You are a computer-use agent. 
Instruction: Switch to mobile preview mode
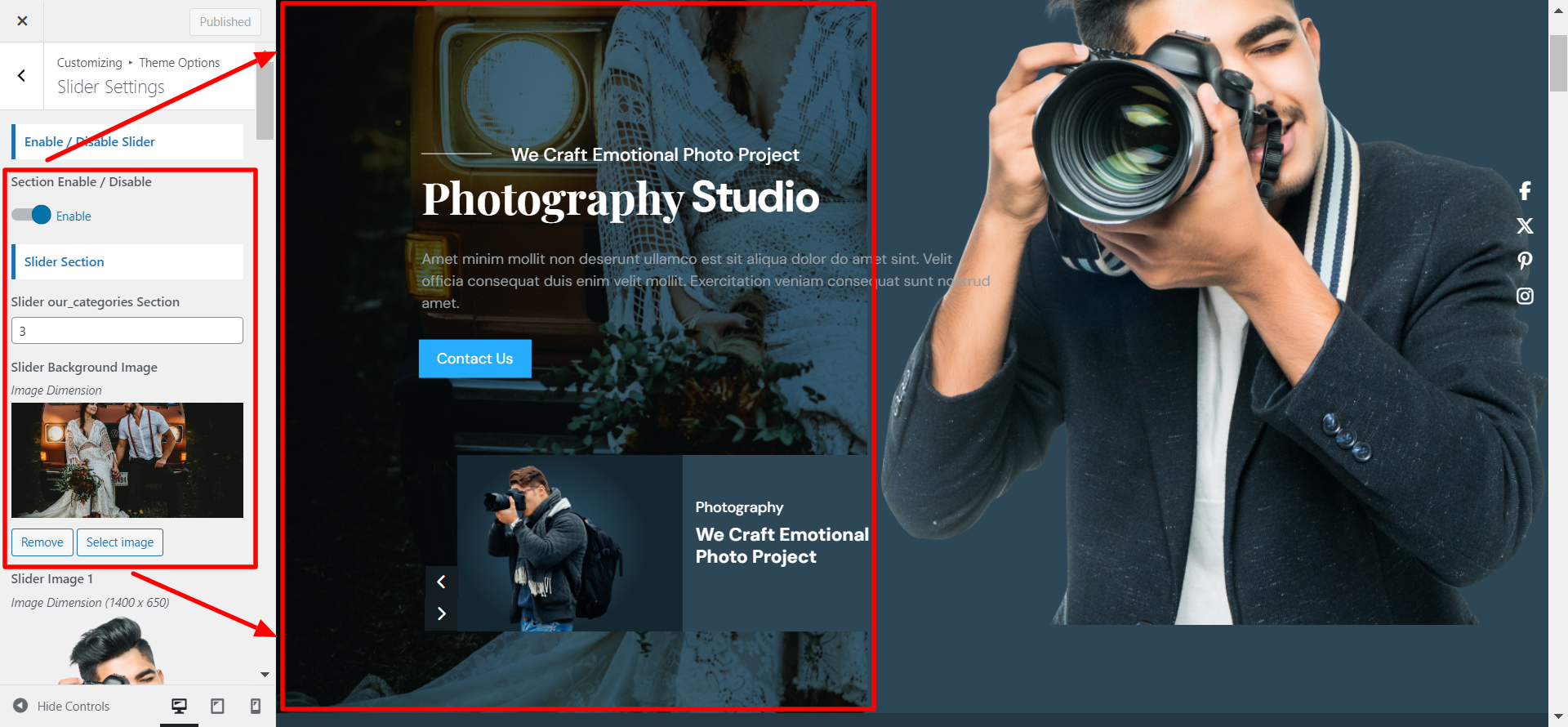pyautogui.click(x=255, y=706)
